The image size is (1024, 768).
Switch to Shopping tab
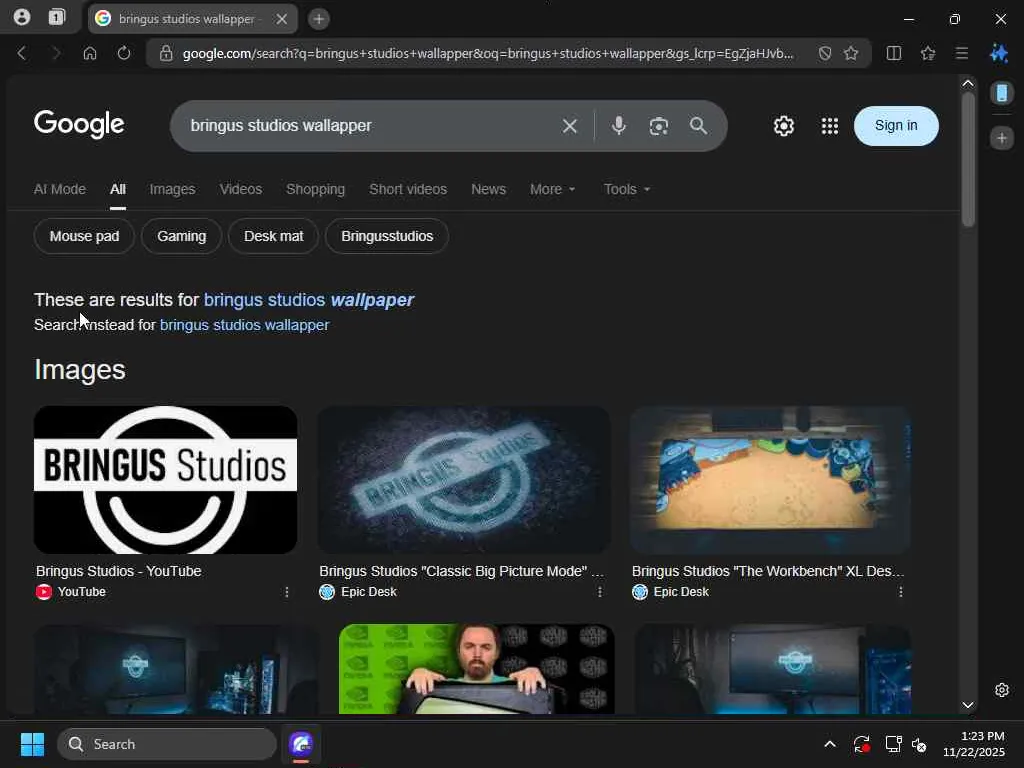(x=315, y=189)
